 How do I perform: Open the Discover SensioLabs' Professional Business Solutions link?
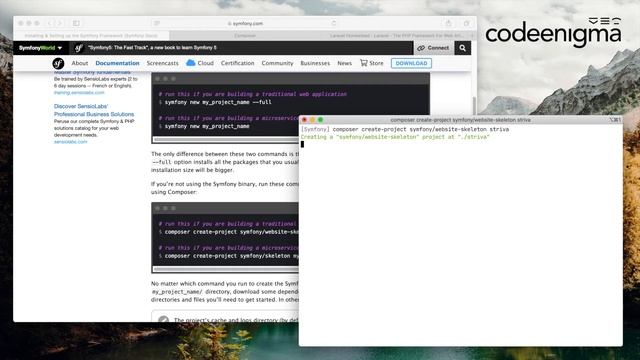tap(94, 110)
